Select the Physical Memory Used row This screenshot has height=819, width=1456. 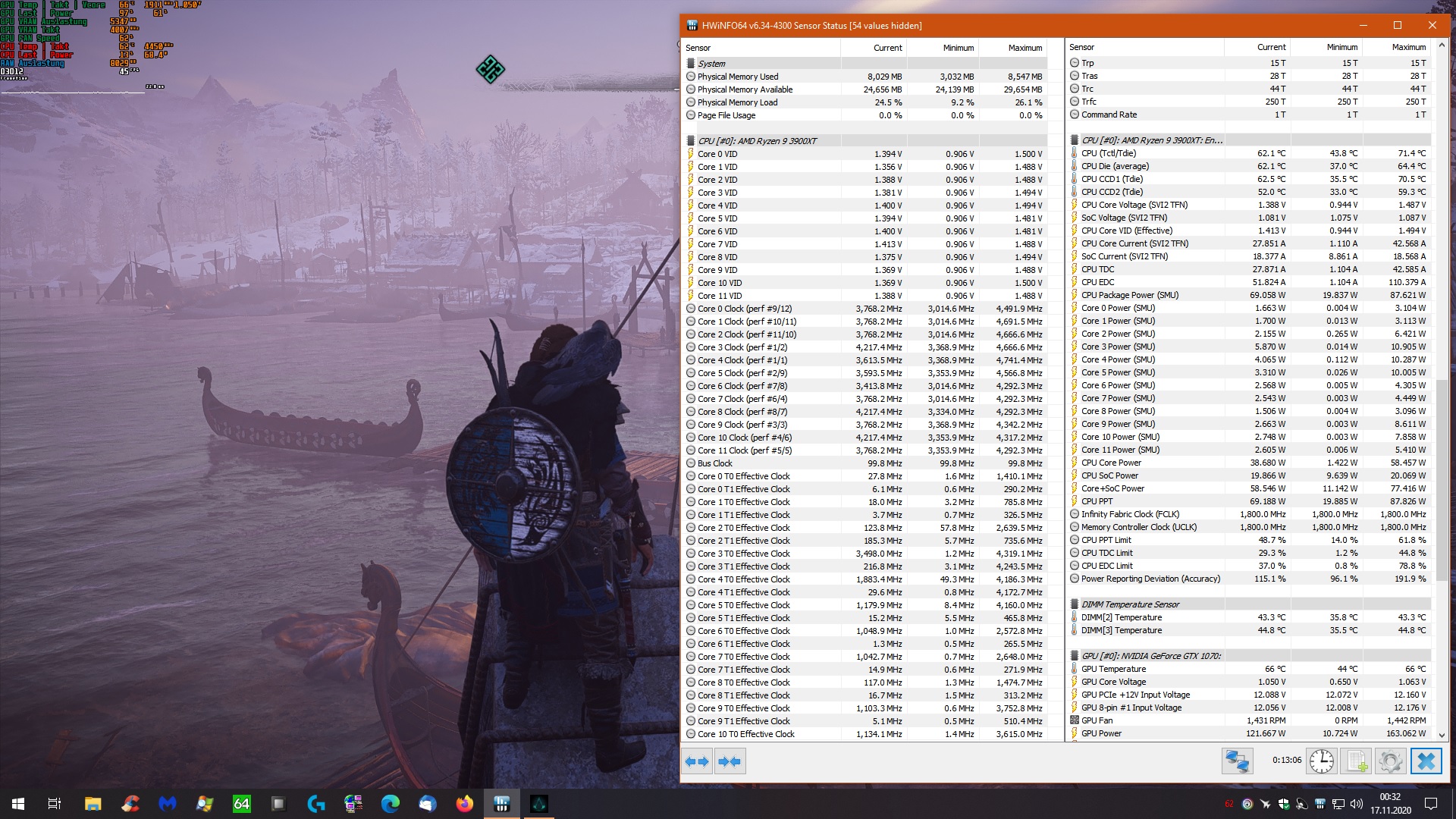pos(738,77)
